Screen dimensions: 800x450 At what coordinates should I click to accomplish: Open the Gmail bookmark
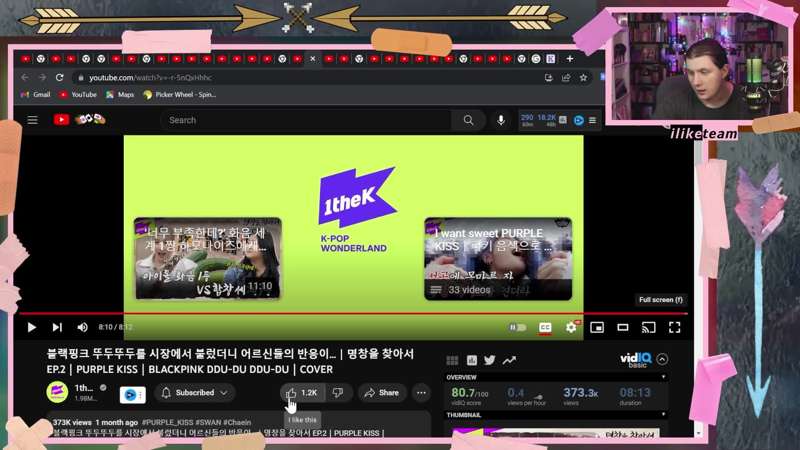[x=35, y=95]
